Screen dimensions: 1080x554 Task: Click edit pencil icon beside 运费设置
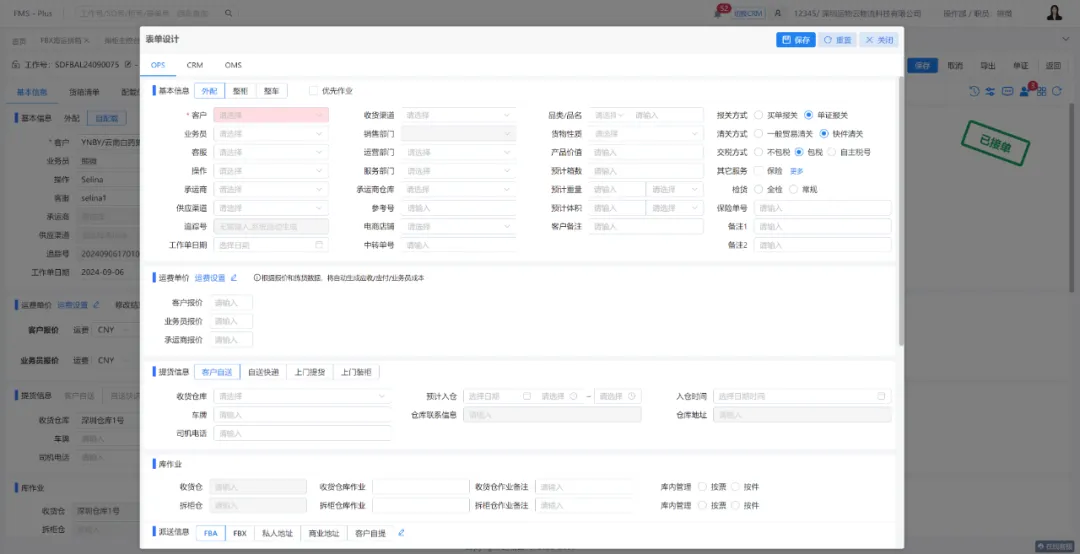point(233,278)
